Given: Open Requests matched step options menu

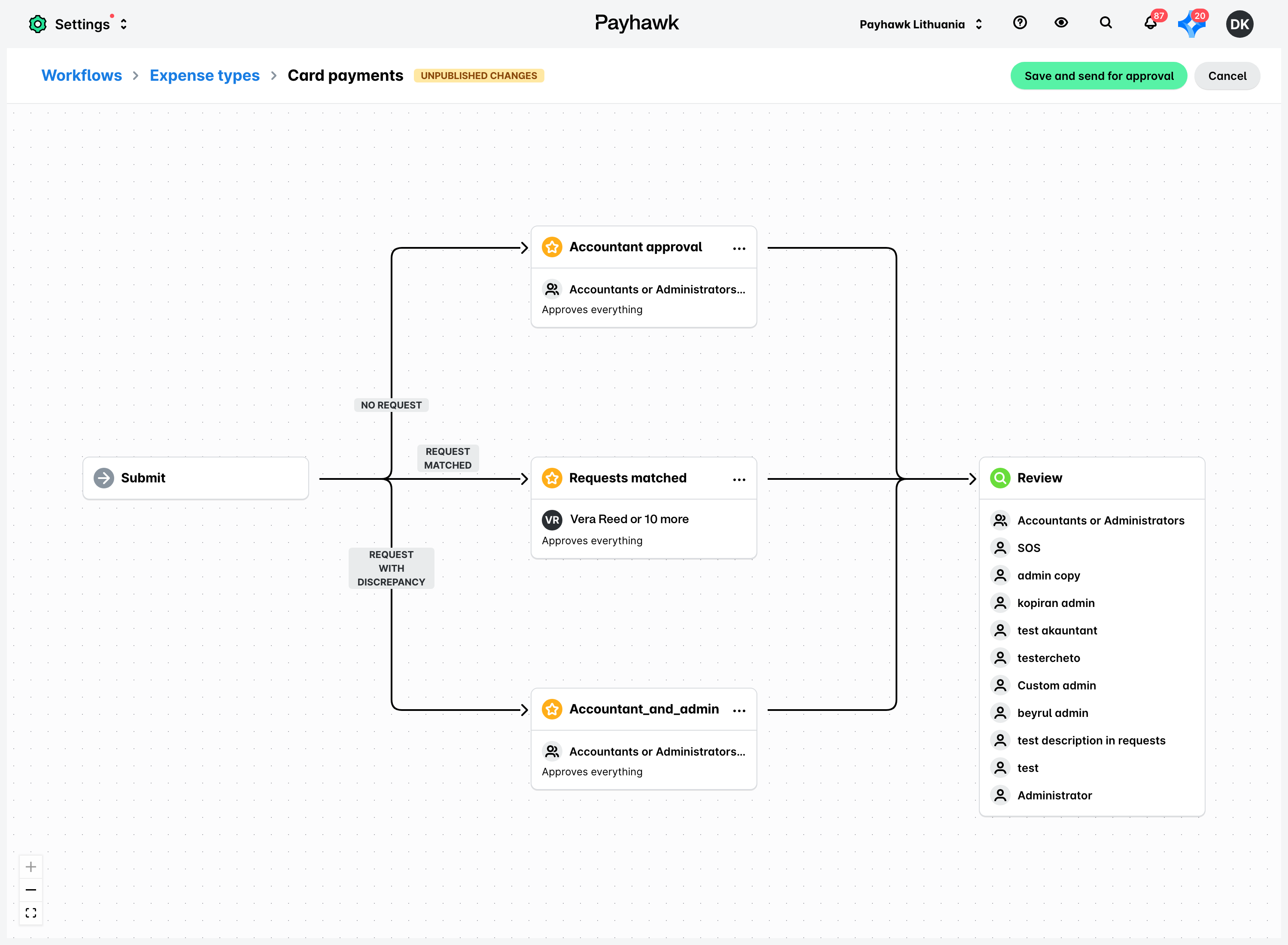Looking at the screenshot, I should 738,479.
